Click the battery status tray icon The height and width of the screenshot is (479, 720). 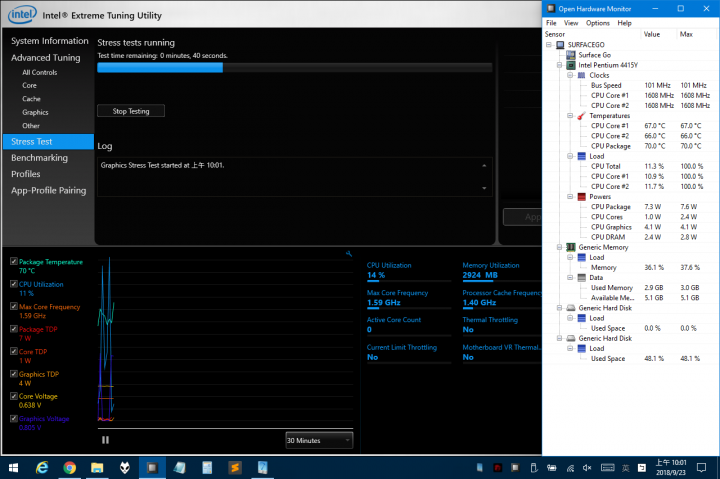pyautogui.click(x=551, y=468)
